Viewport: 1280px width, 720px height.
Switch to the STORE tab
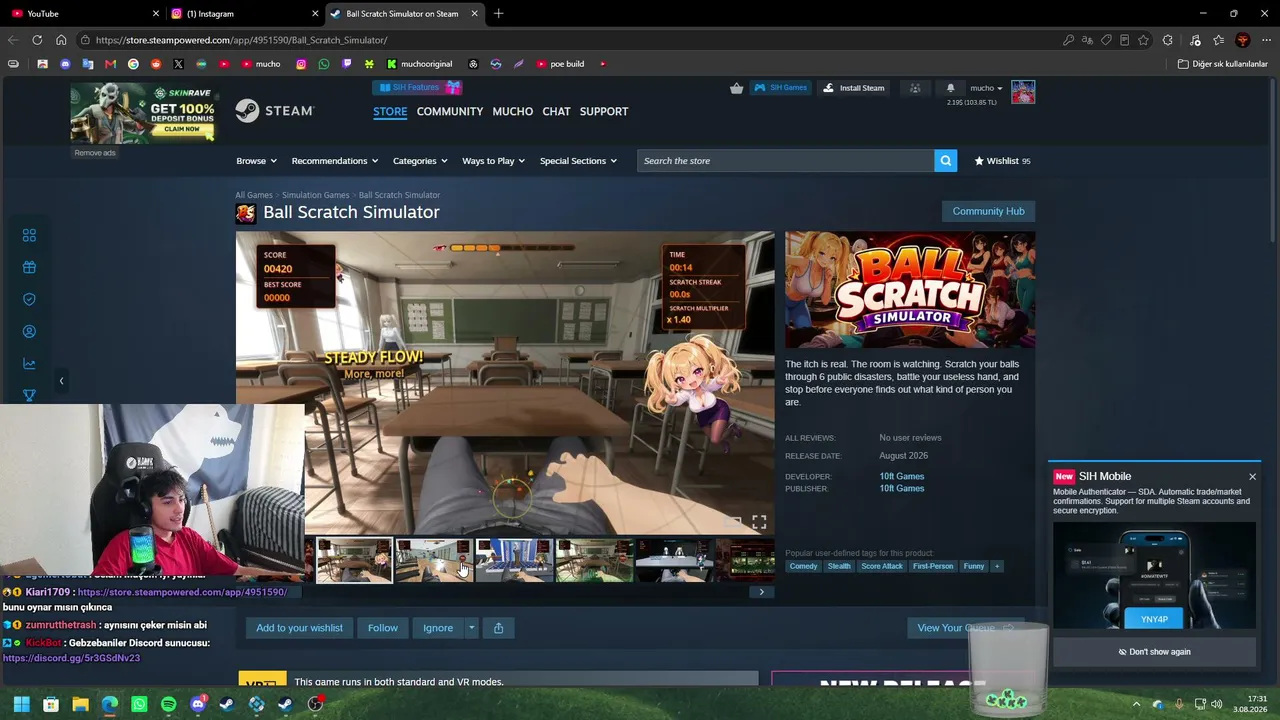[390, 111]
